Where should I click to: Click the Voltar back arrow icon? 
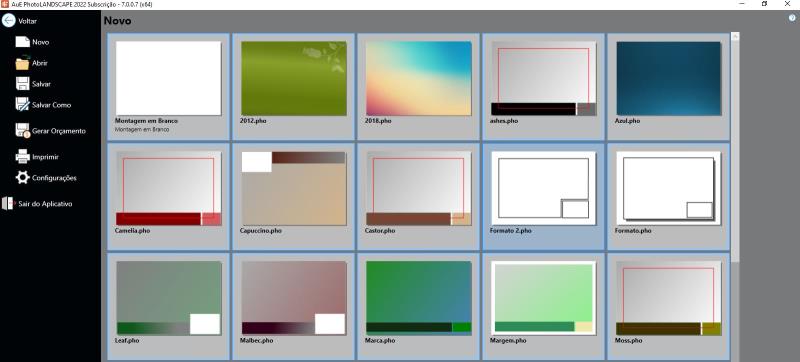coord(8,21)
